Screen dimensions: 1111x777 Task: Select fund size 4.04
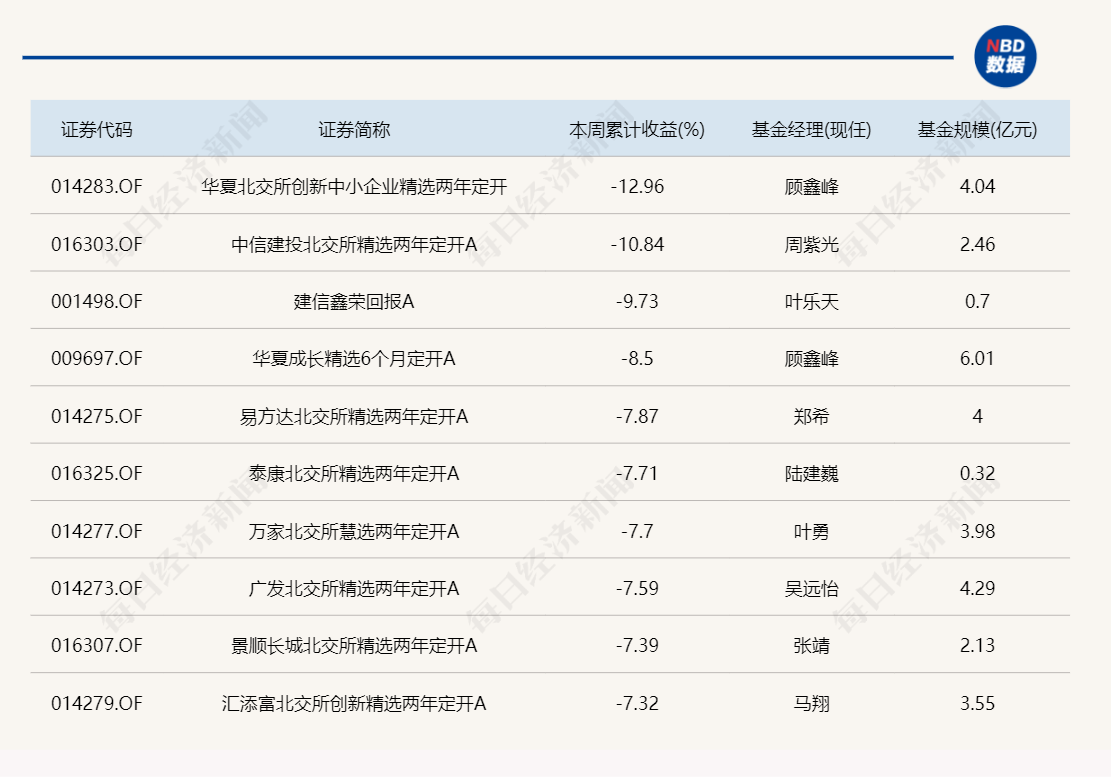[x=977, y=186]
